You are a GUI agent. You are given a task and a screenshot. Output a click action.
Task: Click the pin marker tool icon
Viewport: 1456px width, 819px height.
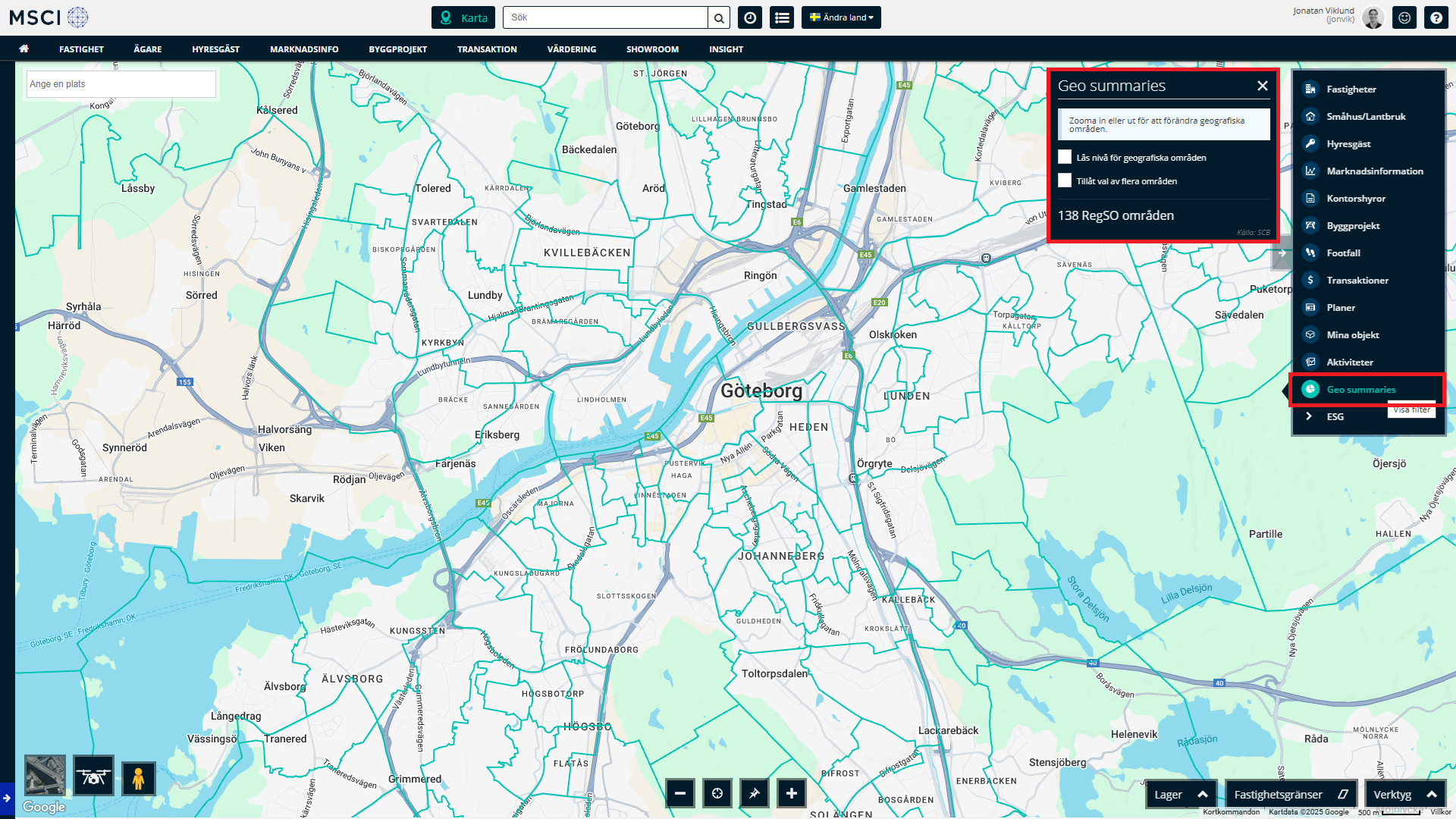754,794
